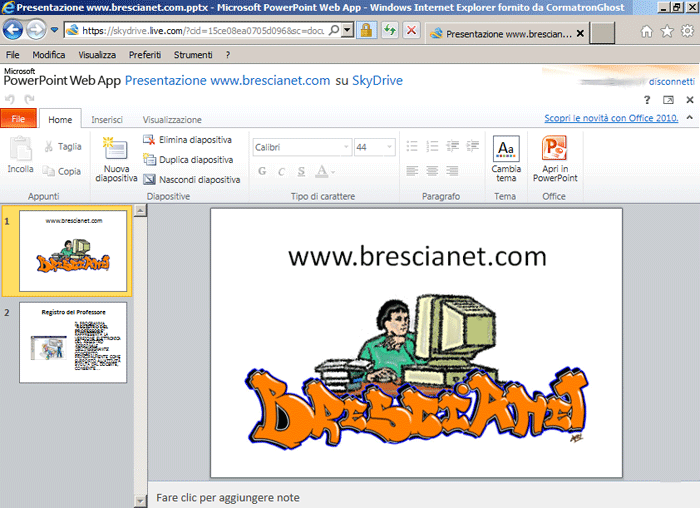Click the browser stop red X icon
The height and width of the screenshot is (508, 700).
point(411,30)
